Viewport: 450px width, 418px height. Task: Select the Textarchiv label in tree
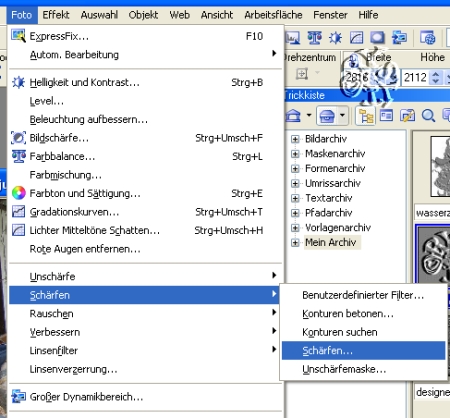coord(329,198)
